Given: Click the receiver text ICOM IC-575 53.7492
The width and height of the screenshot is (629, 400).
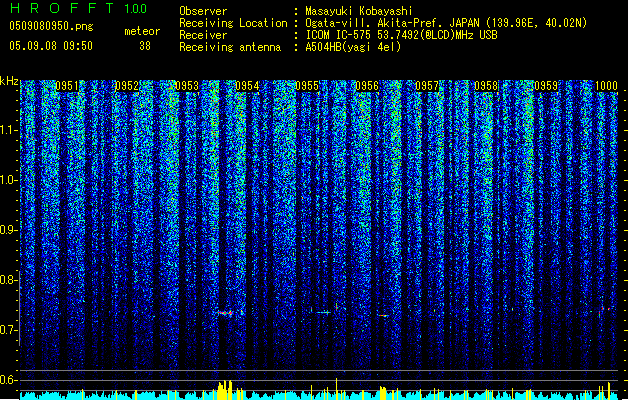Looking at the screenshot, I should (401, 35).
